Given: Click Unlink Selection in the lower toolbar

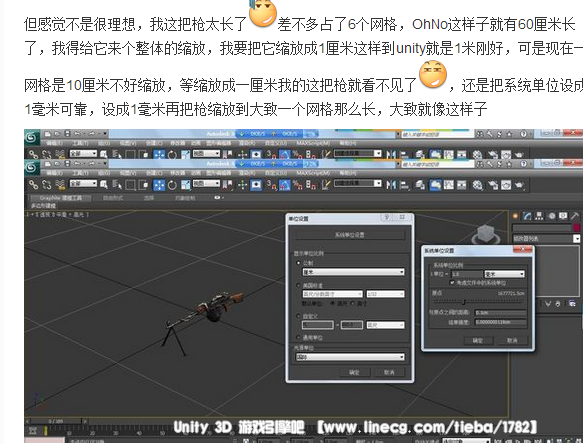Looking at the screenshot, I should point(46,184).
